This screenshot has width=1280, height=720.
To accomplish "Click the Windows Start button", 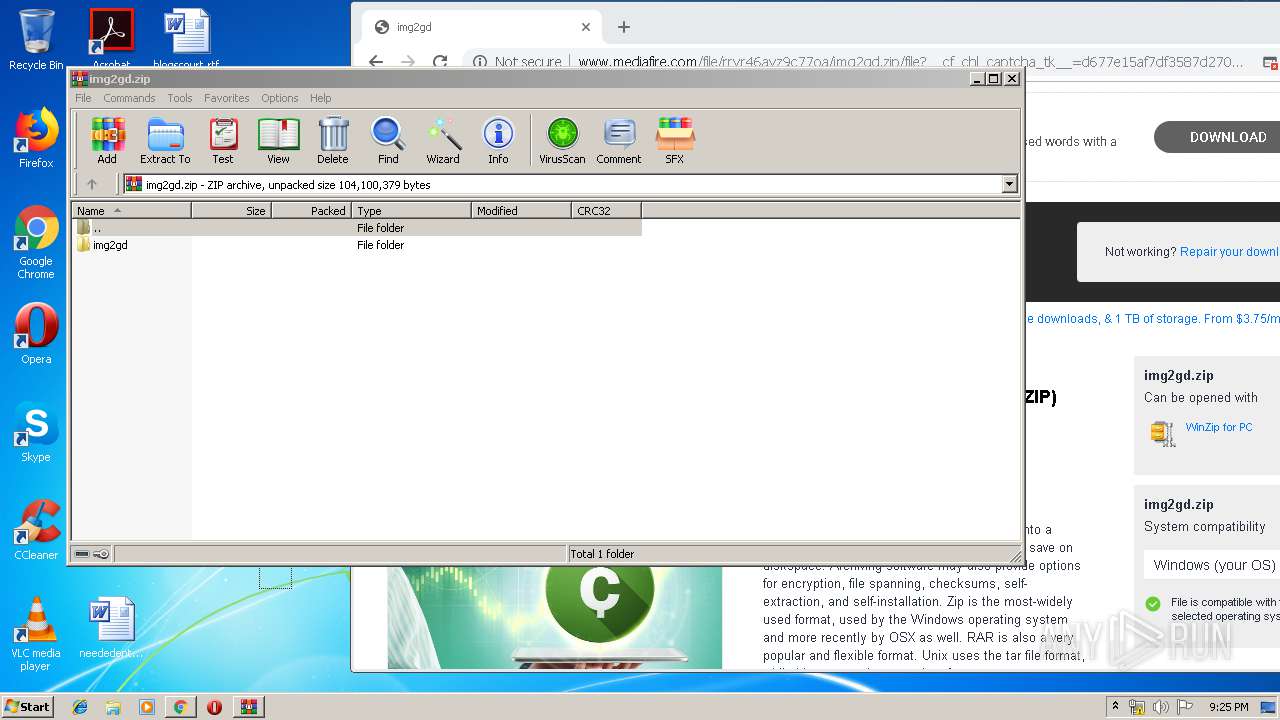I will [x=28, y=706].
